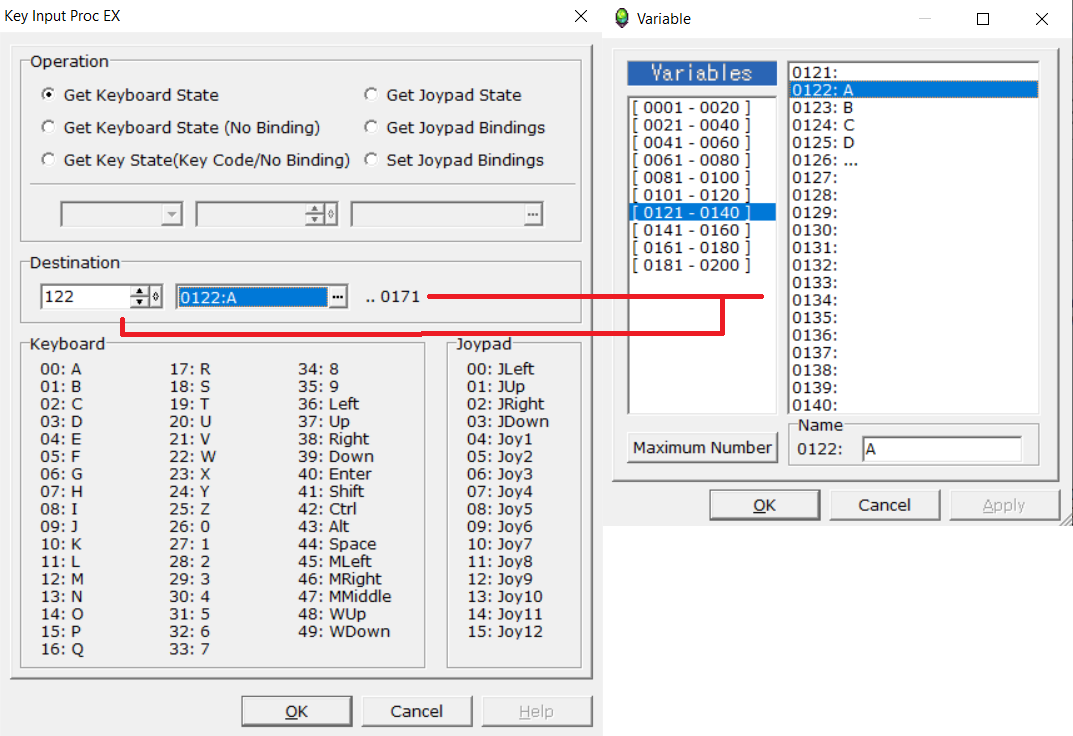Image resolution: width=1073 pixels, height=736 pixels.
Task: Click the 0122:A destination variable field
Action: [253, 298]
